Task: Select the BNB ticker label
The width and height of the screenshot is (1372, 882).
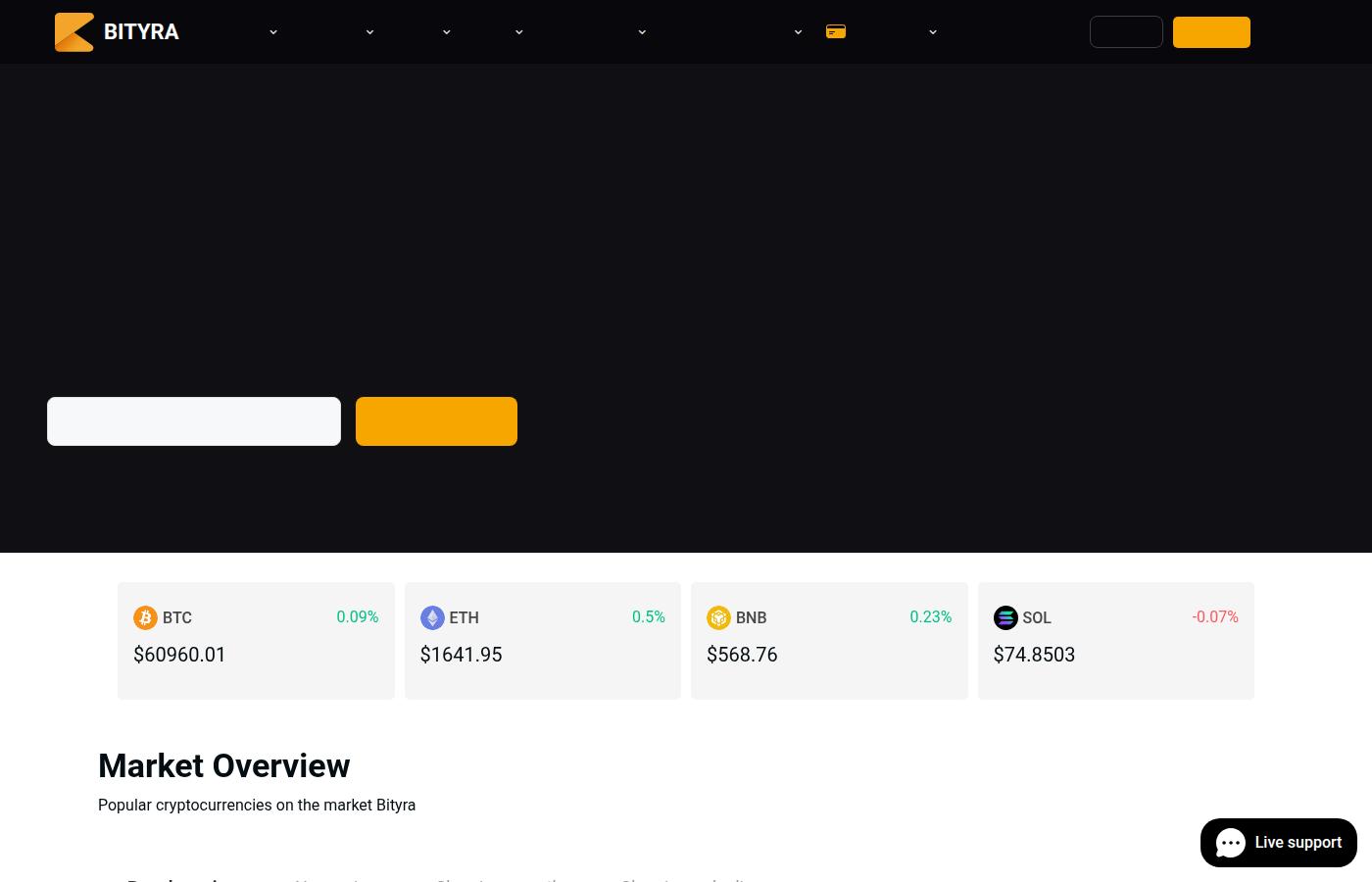Action: [751, 617]
